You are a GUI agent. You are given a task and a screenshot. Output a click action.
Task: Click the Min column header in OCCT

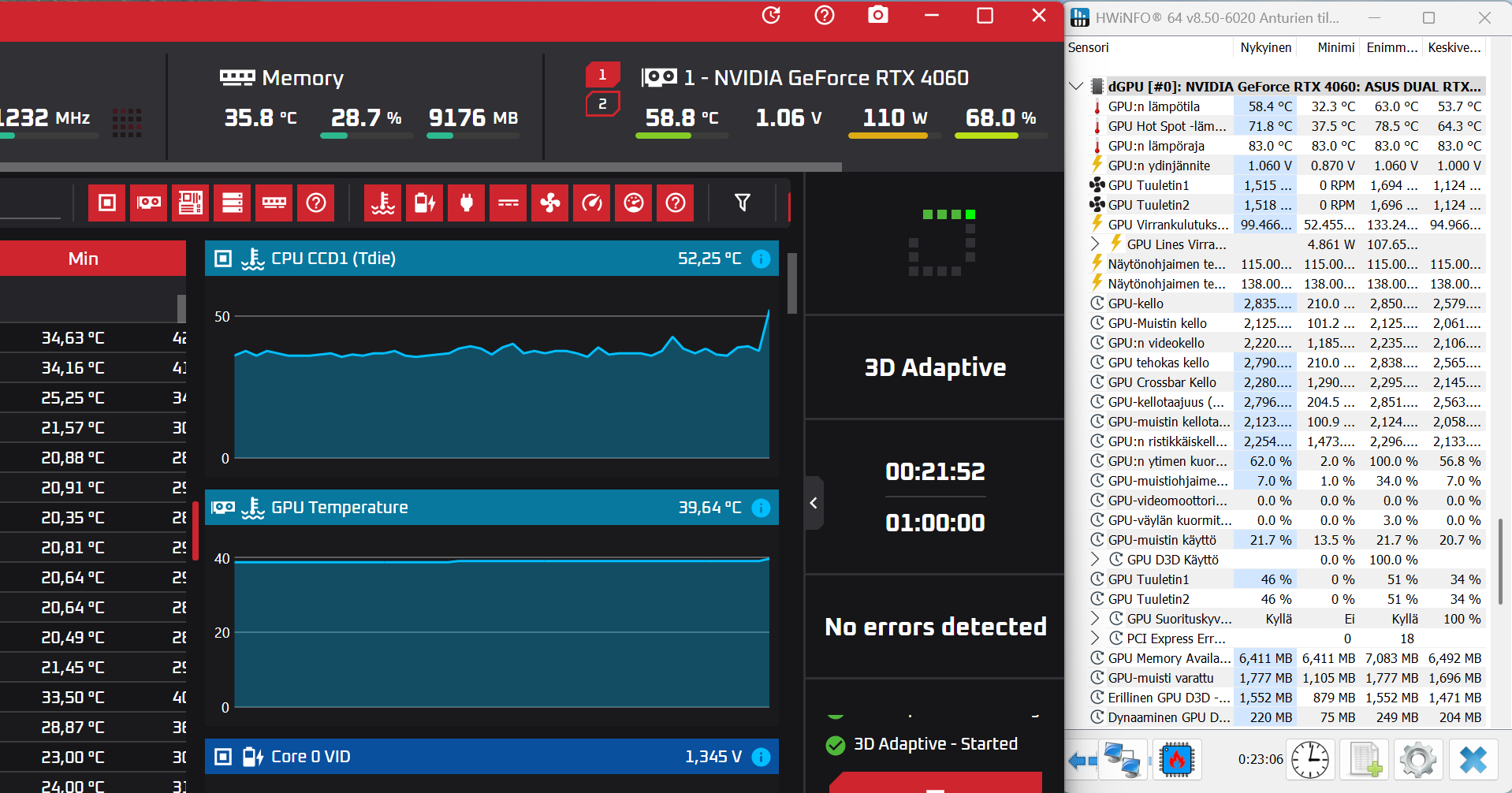[x=84, y=259]
